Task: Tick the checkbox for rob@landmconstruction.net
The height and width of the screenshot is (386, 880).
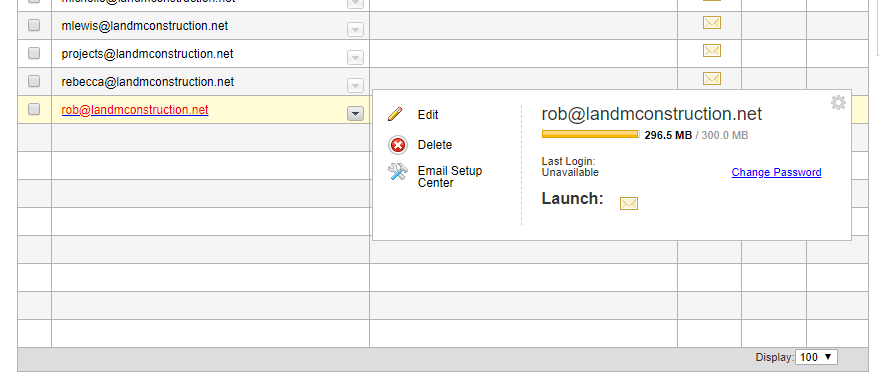Action: (x=34, y=109)
